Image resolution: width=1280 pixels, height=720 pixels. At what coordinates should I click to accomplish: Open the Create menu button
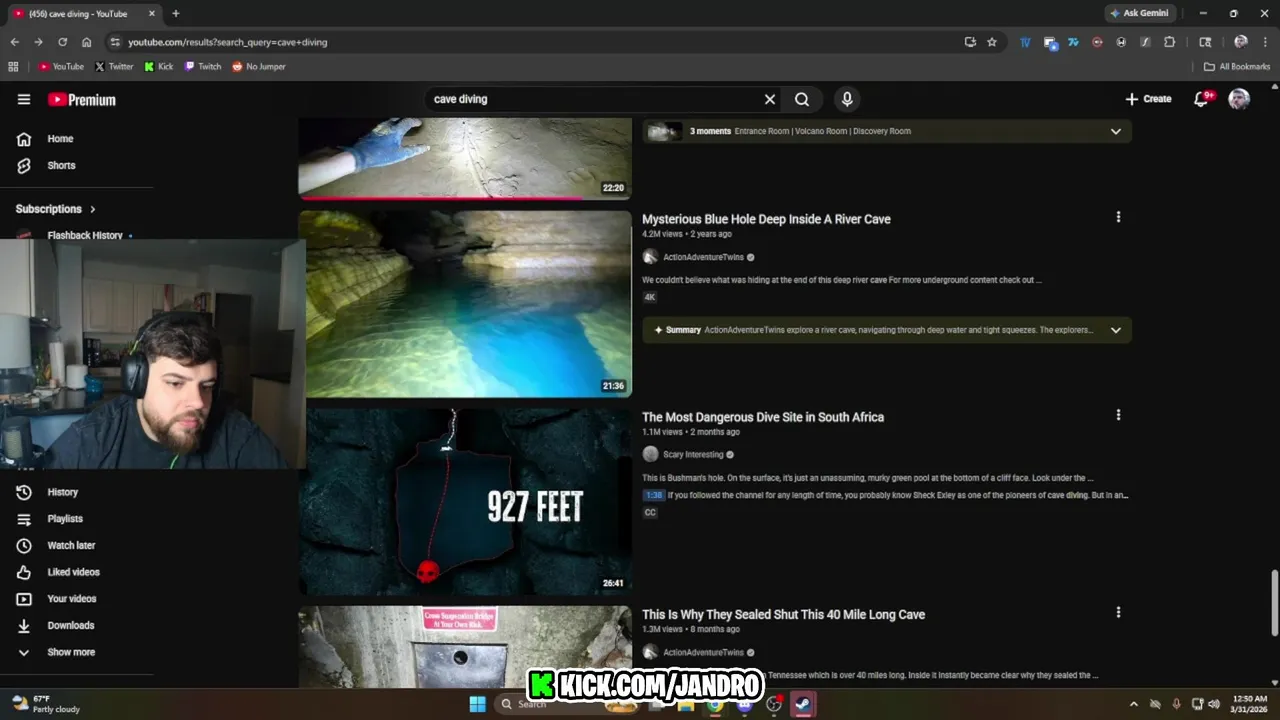click(1148, 99)
